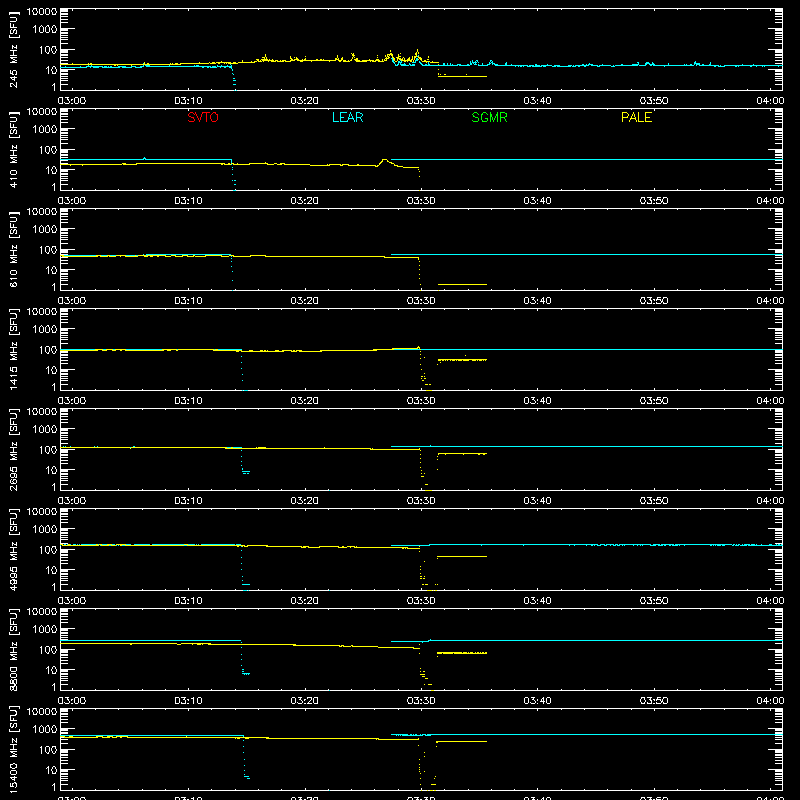800x800 pixels.
Task: Click the cyan LEAR station label
Action: pyautogui.click(x=347, y=117)
